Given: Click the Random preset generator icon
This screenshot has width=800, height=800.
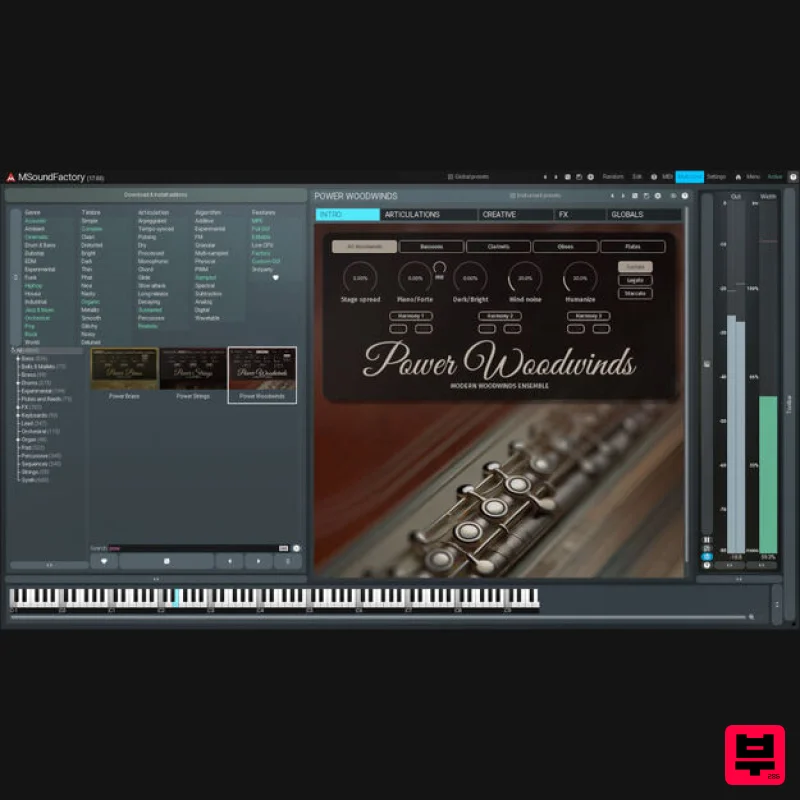Looking at the screenshot, I should 614,174.
